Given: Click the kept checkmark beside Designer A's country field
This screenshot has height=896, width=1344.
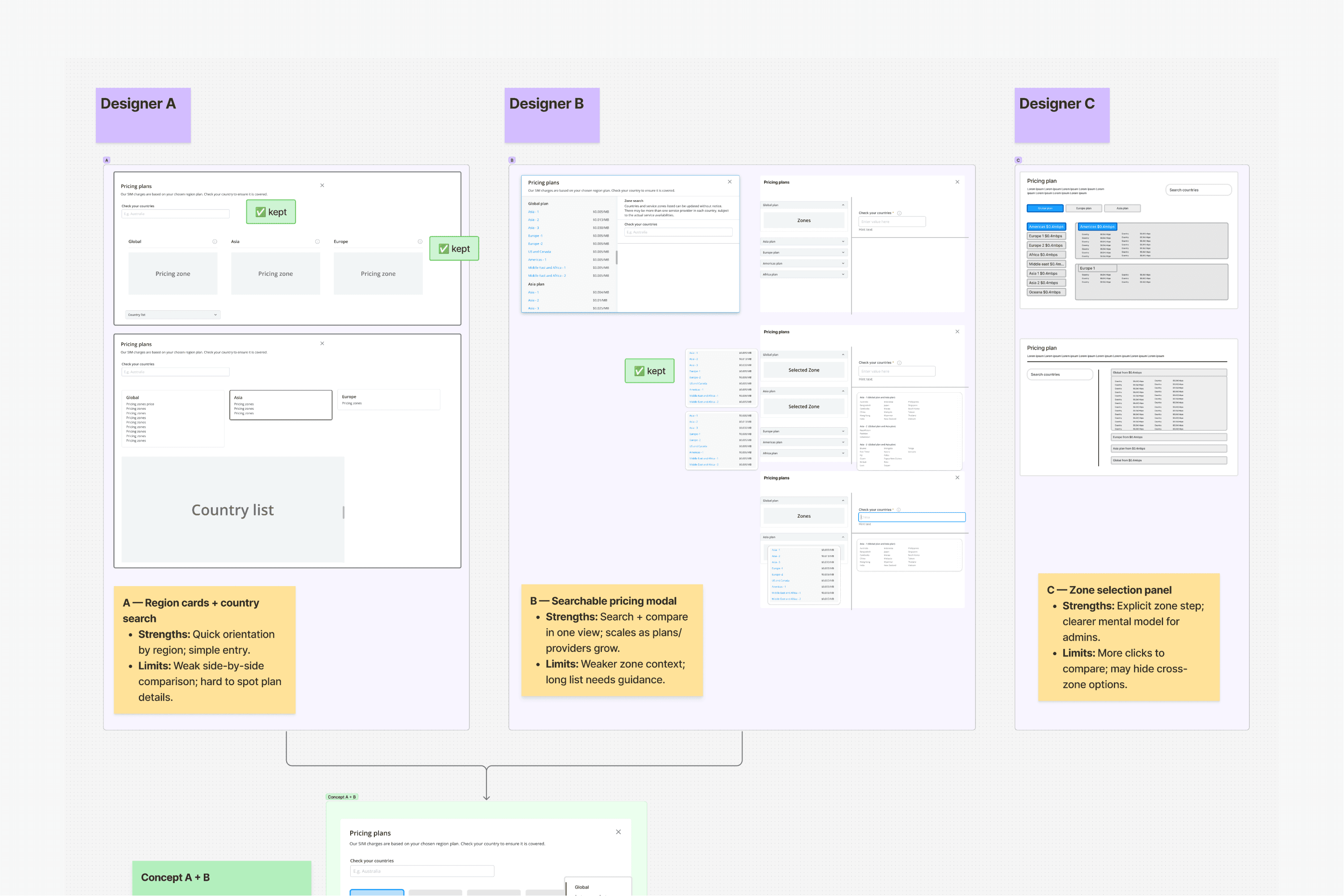Looking at the screenshot, I should 271,212.
